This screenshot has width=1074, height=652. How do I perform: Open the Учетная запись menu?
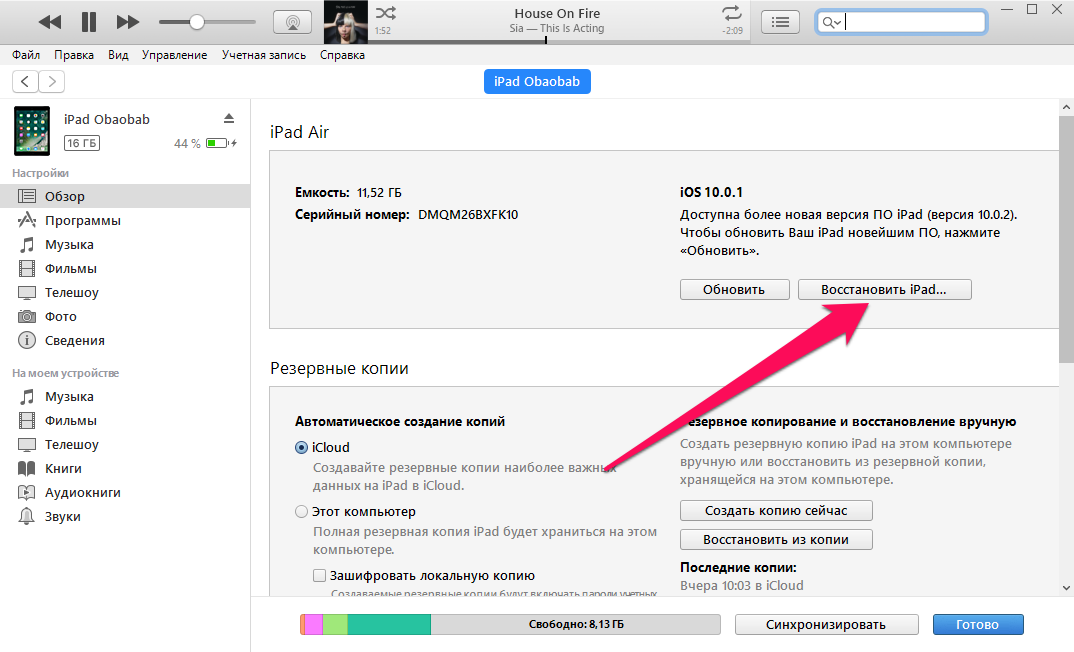265,55
